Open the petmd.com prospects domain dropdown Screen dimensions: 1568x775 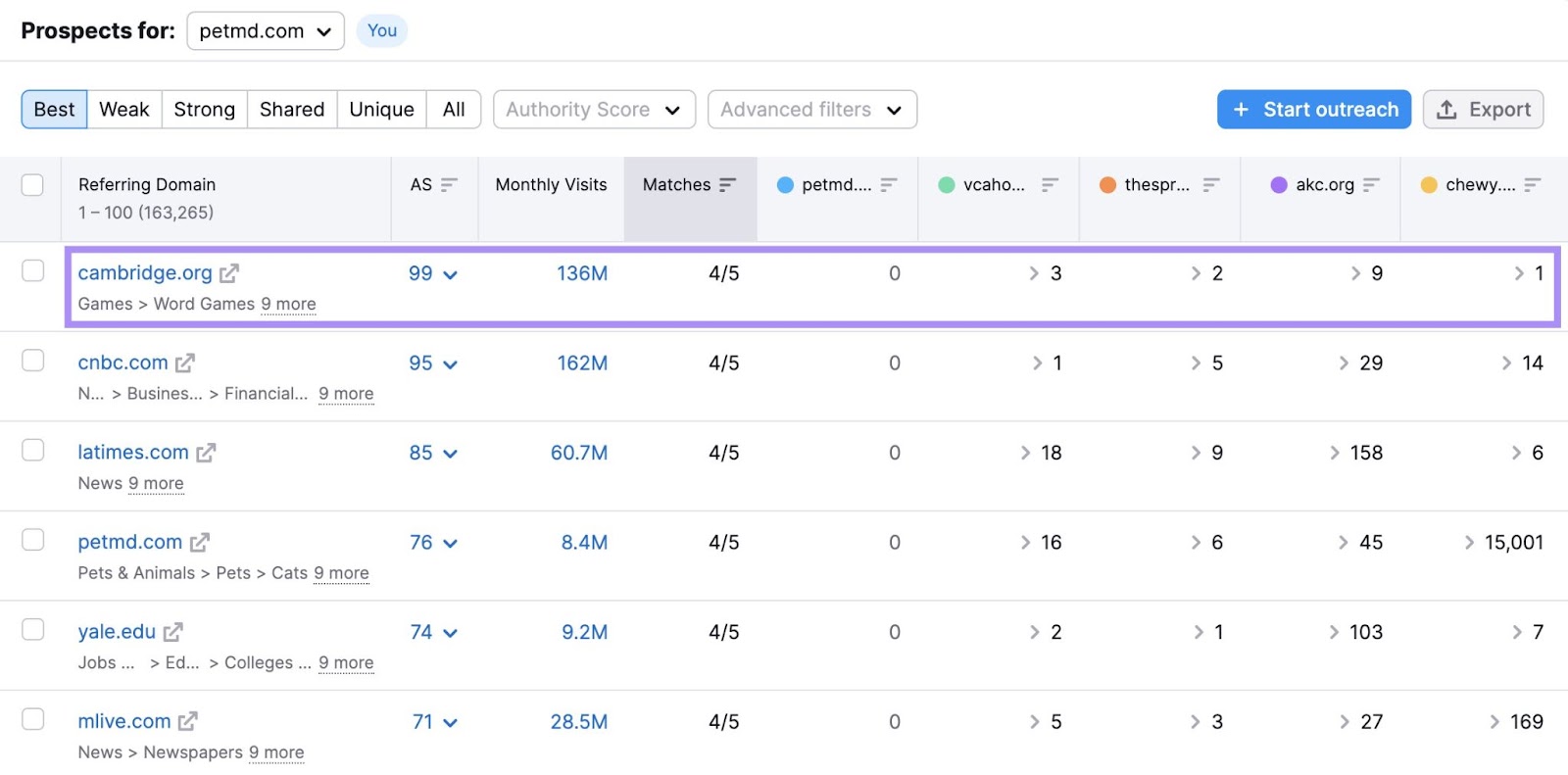(266, 31)
